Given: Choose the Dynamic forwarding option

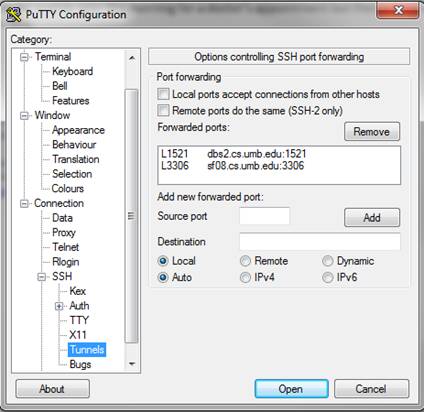Looking at the screenshot, I should click(x=328, y=261).
